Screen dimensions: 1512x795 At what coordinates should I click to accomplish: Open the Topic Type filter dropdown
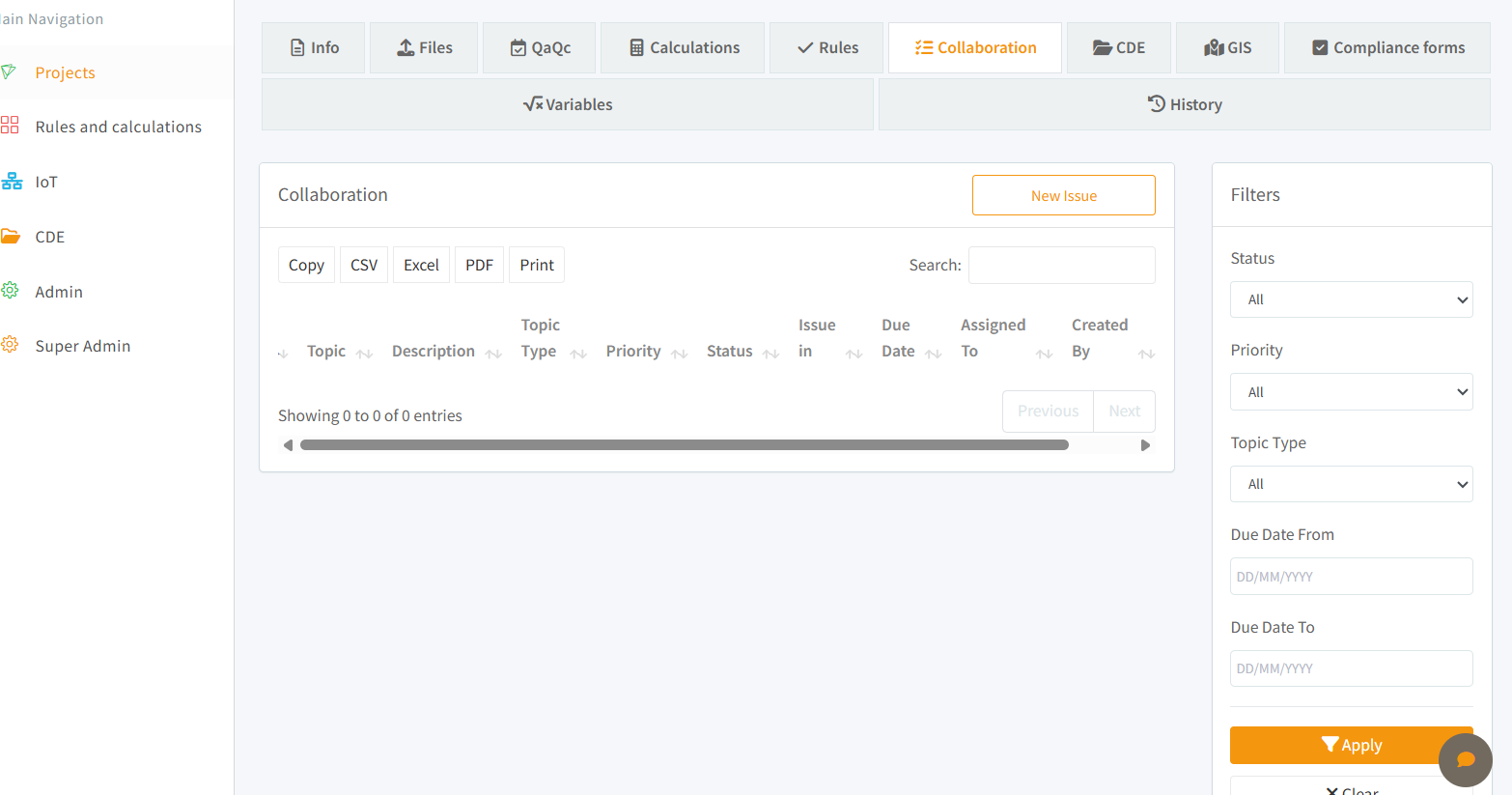[x=1351, y=484]
